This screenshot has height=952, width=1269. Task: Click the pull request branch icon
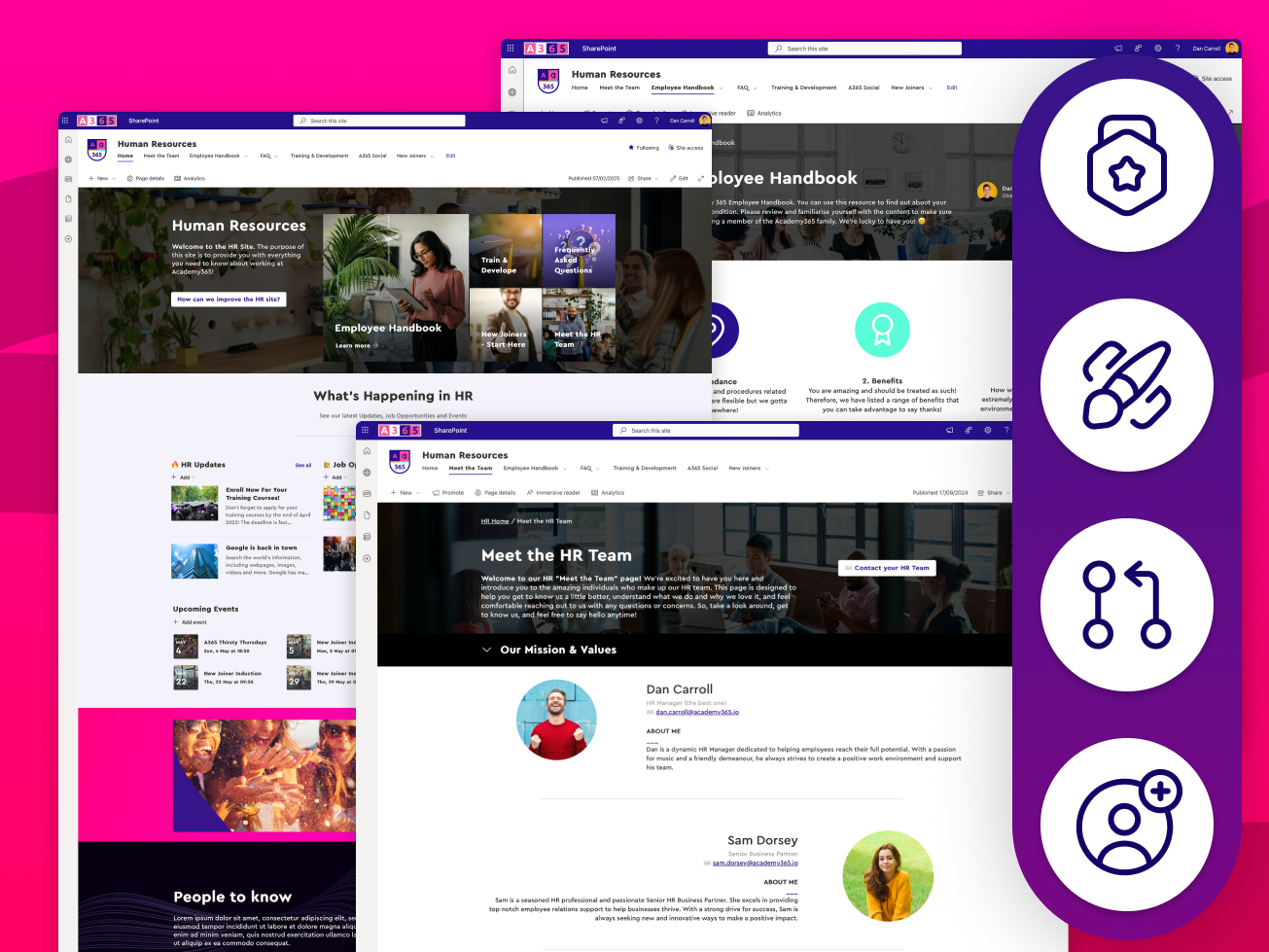click(x=1126, y=604)
